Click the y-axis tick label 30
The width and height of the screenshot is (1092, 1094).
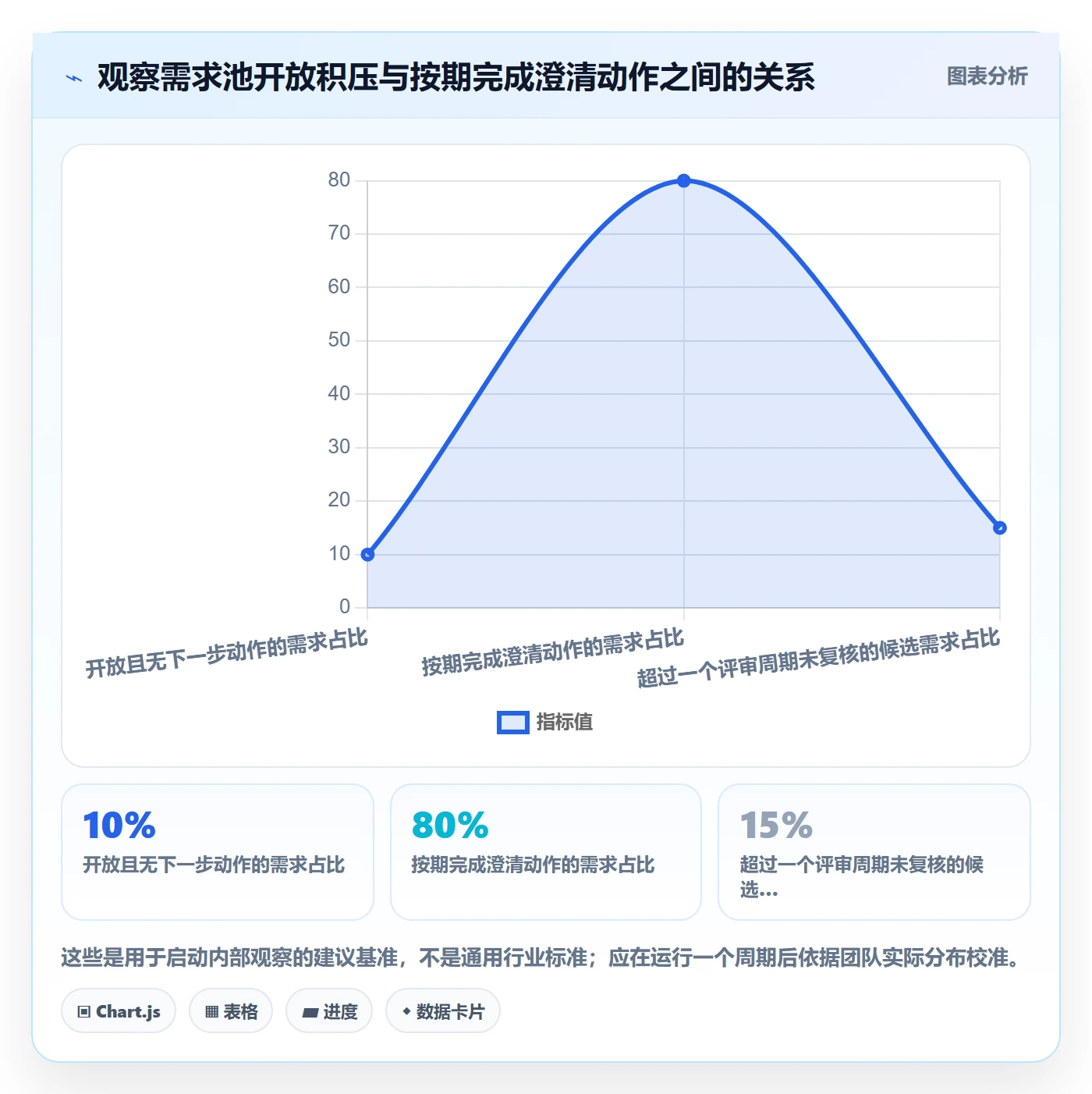(x=339, y=447)
